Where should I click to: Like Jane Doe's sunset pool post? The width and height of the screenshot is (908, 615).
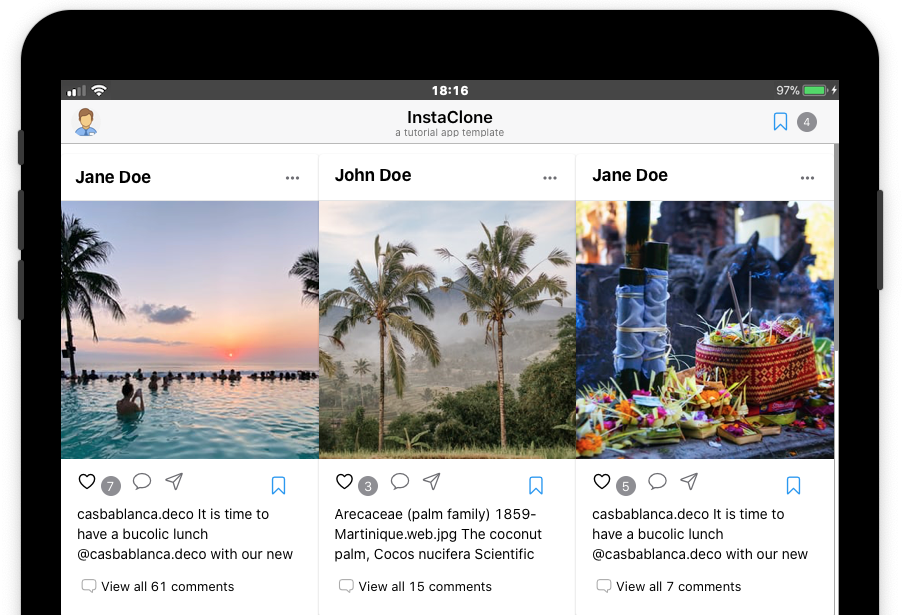point(87,482)
